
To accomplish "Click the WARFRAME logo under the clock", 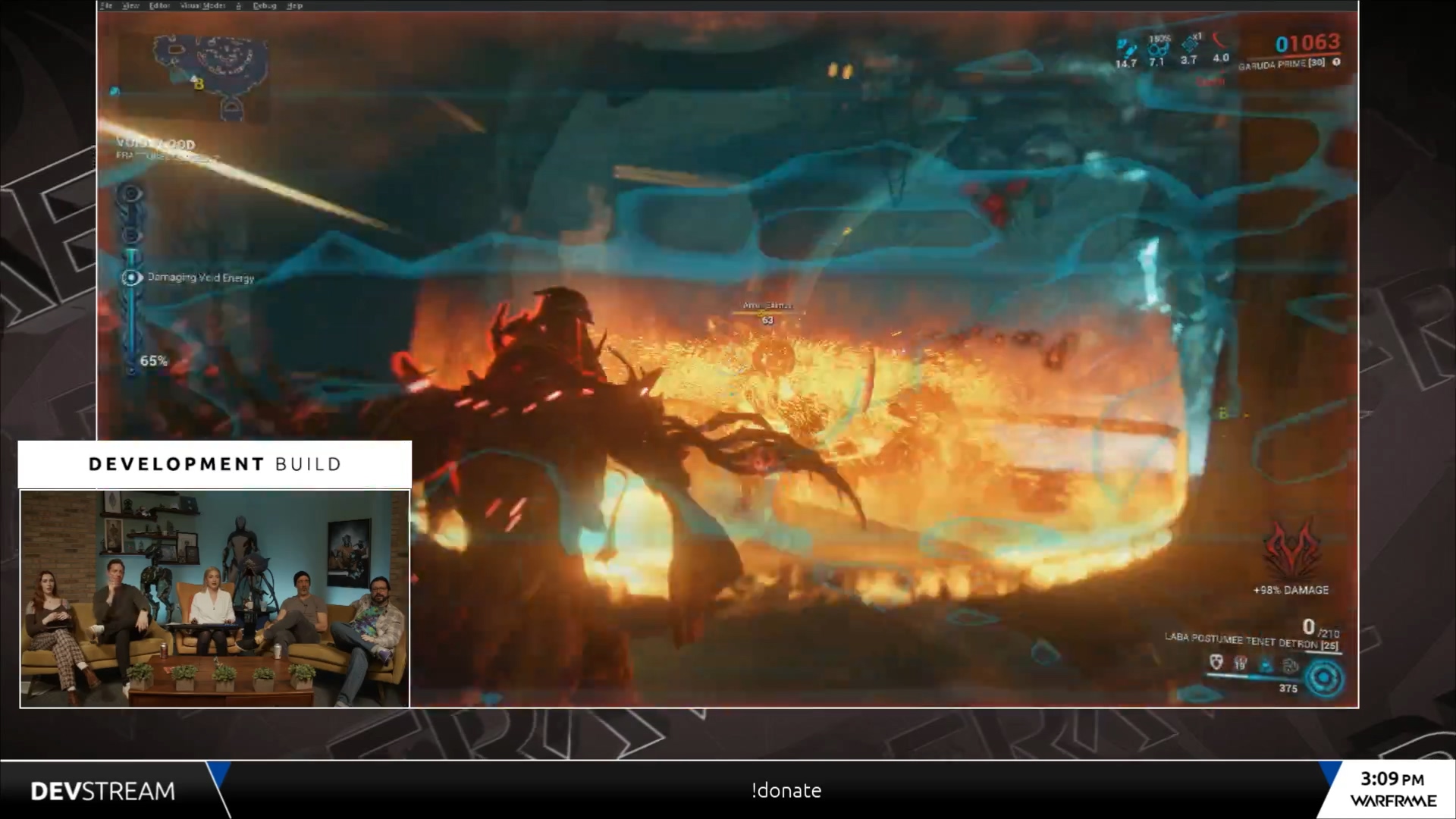I will pyautogui.click(x=1393, y=801).
